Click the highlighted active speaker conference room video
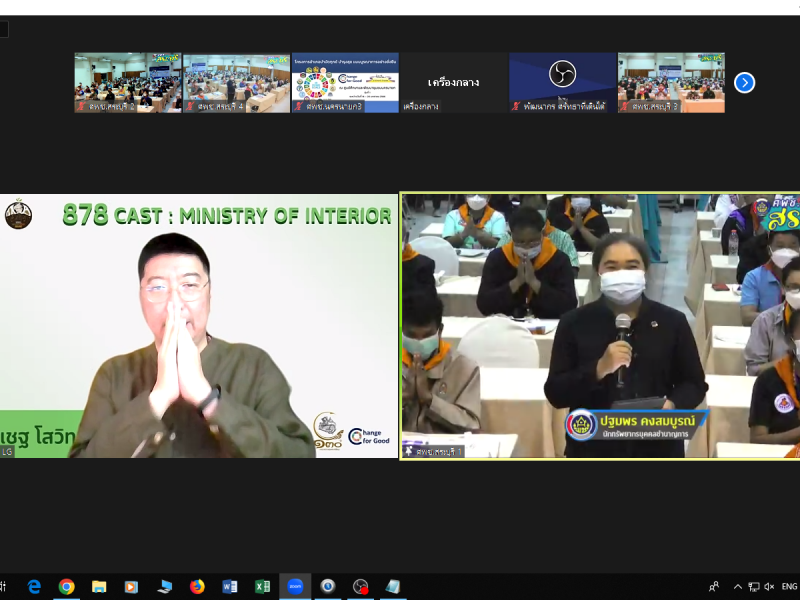Image resolution: width=800 pixels, height=600 pixels. click(x=600, y=326)
